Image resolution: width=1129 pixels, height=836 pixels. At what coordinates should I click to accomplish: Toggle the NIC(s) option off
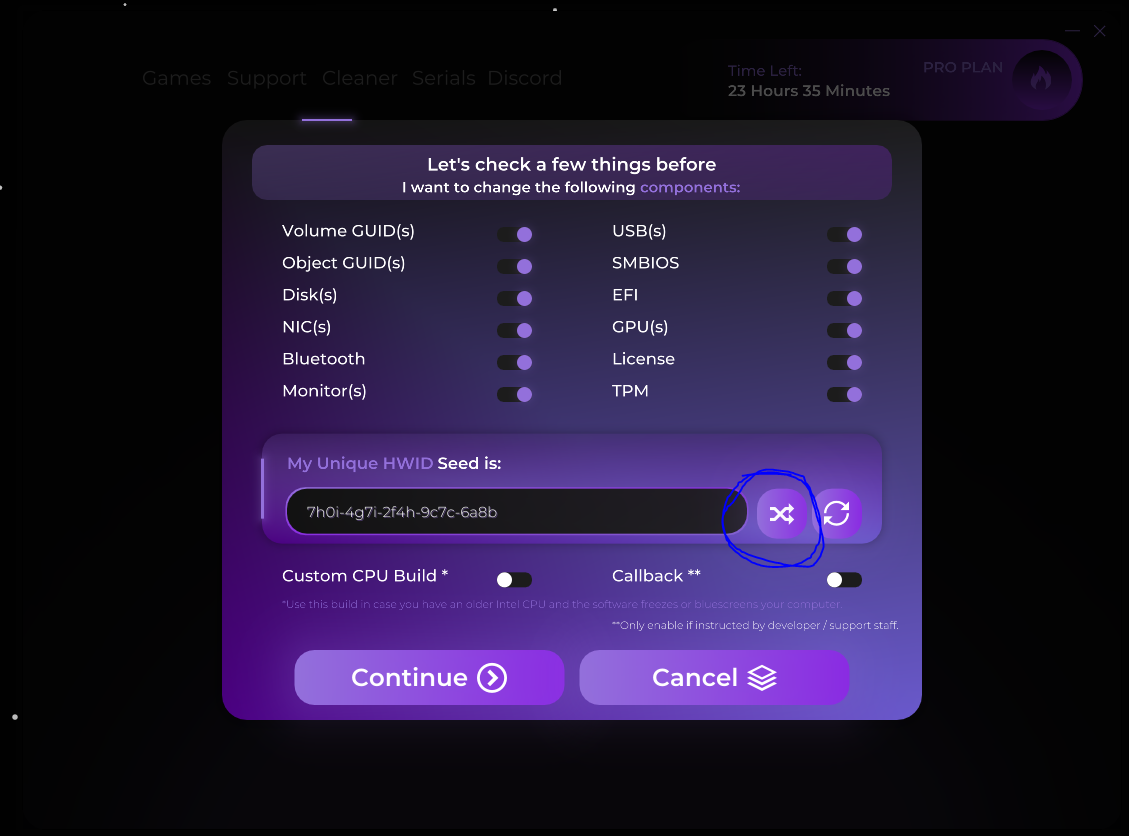(x=515, y=330)
